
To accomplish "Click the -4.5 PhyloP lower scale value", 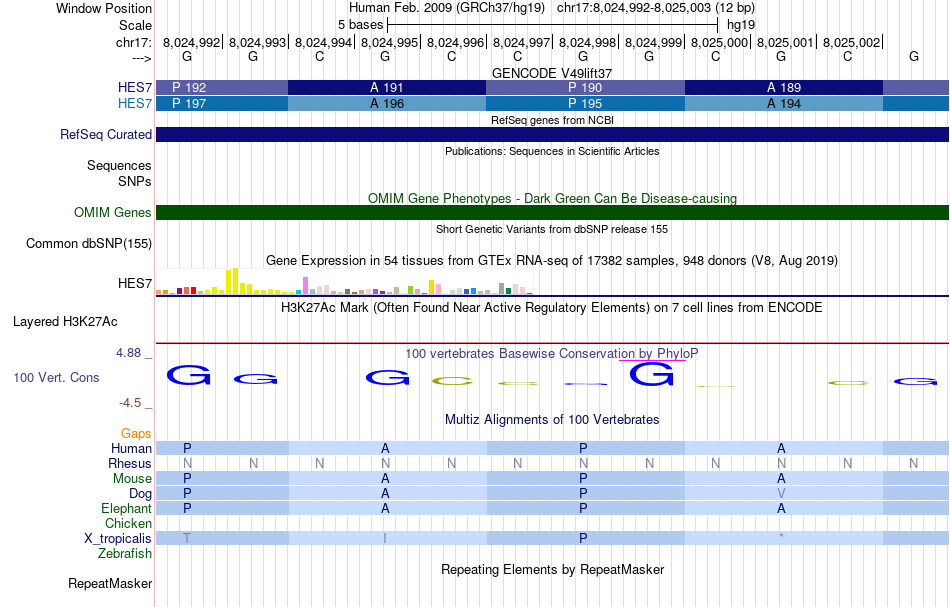I will [129, 403].
